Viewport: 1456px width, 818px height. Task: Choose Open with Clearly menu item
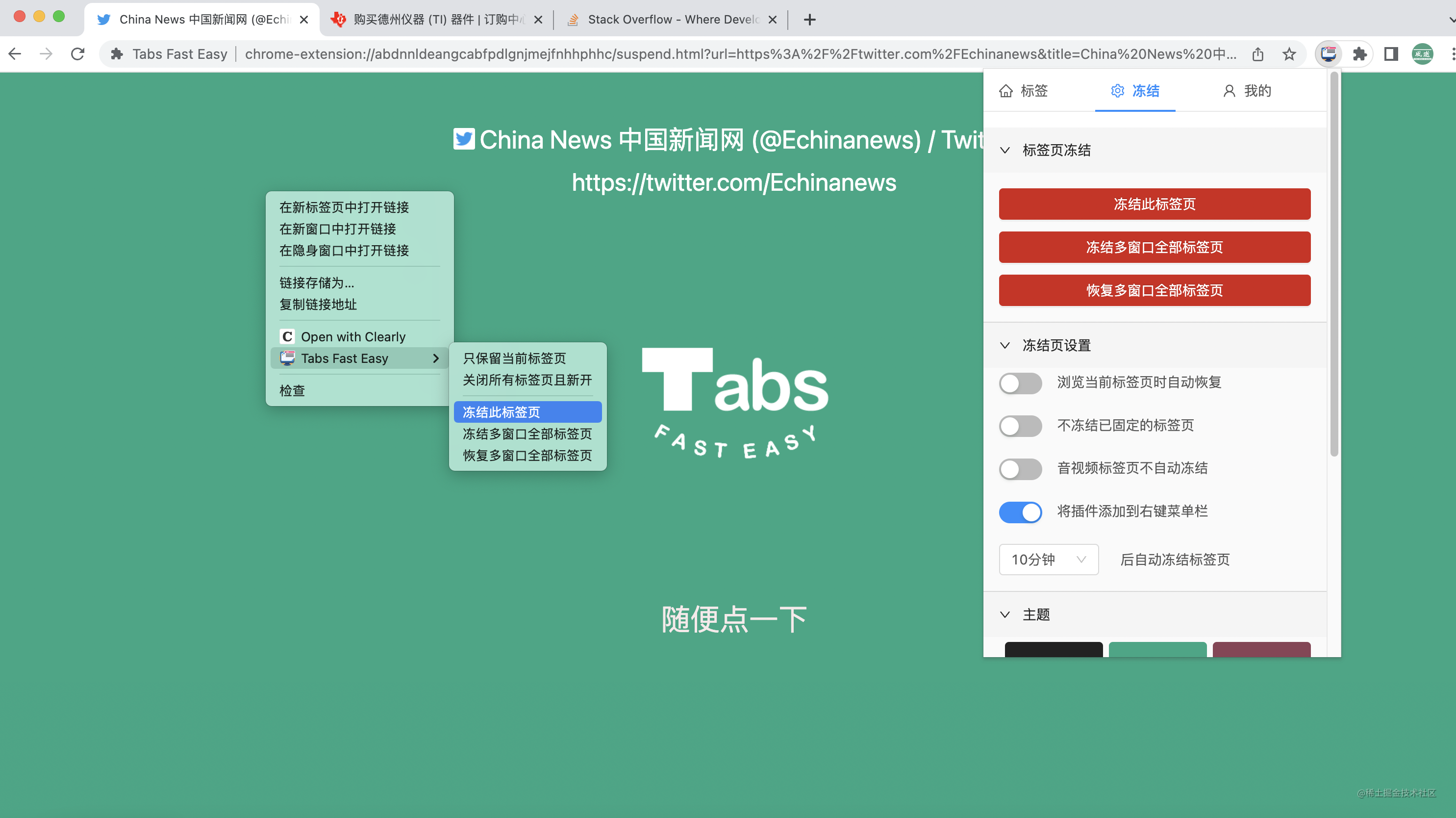(x=359, y=336)
